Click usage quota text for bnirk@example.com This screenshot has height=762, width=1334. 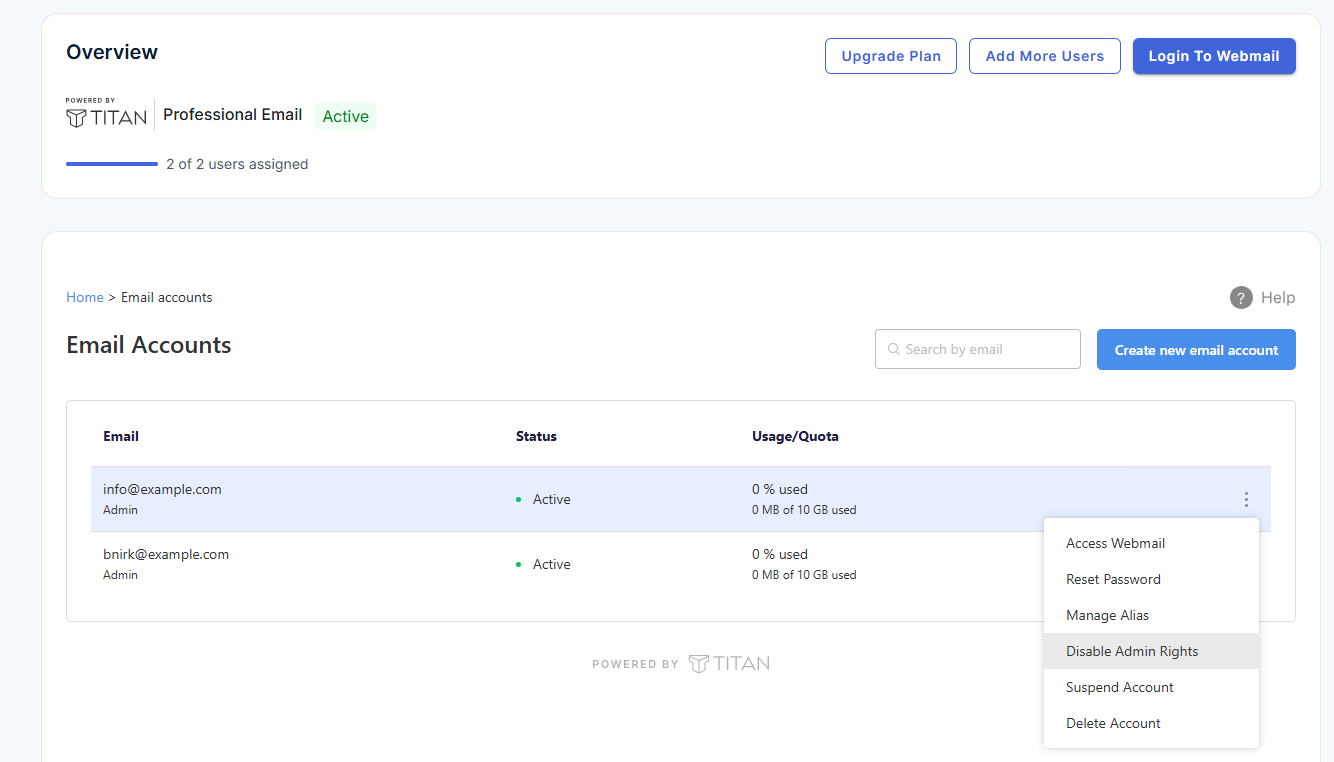coord(804,564)
